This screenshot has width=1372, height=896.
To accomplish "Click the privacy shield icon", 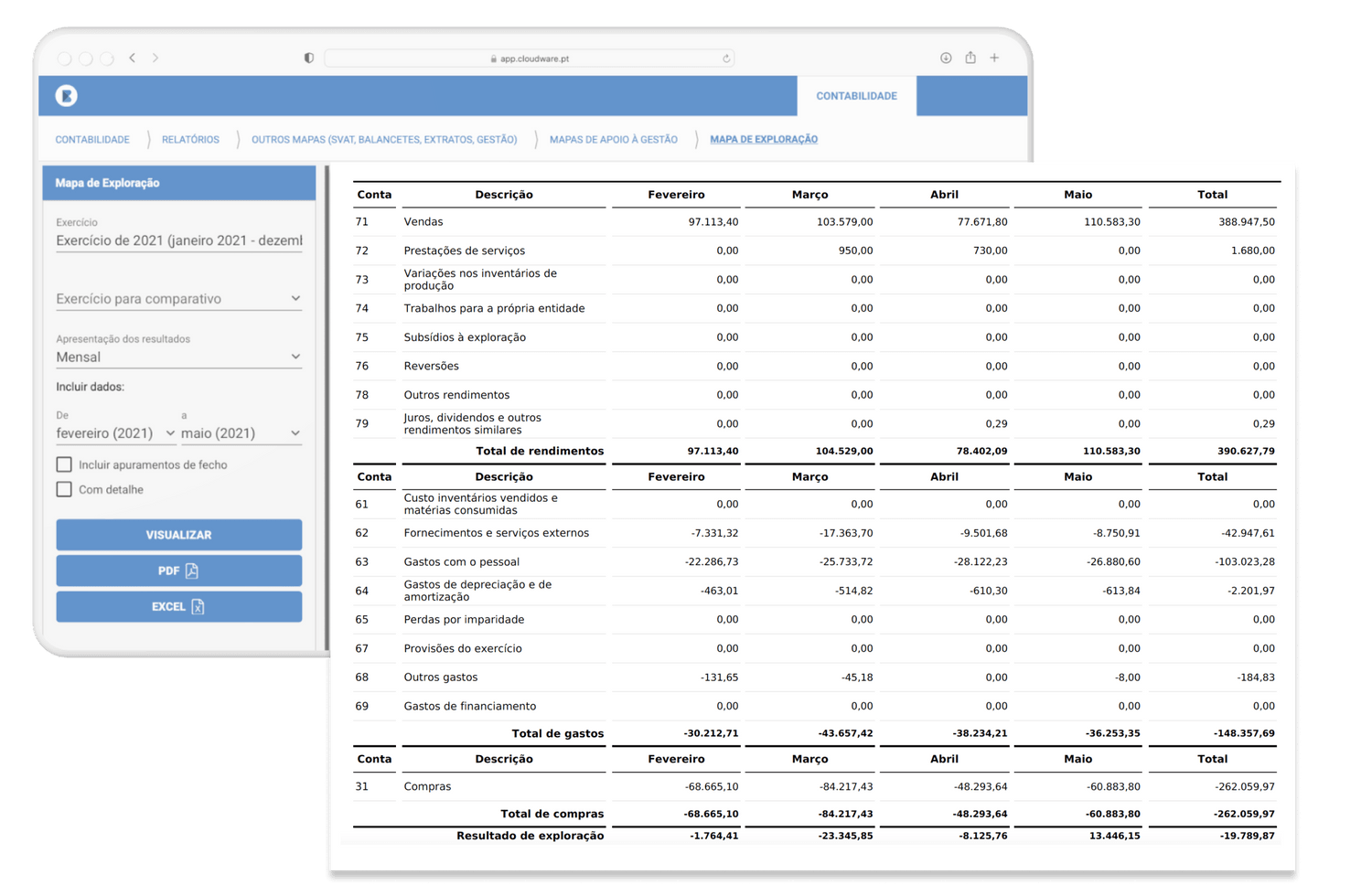I will point(309,58).
